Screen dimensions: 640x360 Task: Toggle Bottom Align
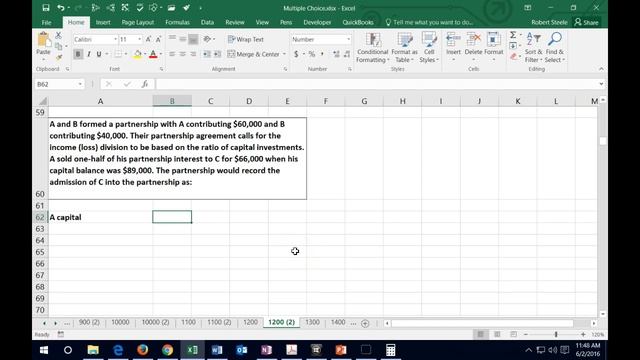pyautogui.click(x=193, y=39)
